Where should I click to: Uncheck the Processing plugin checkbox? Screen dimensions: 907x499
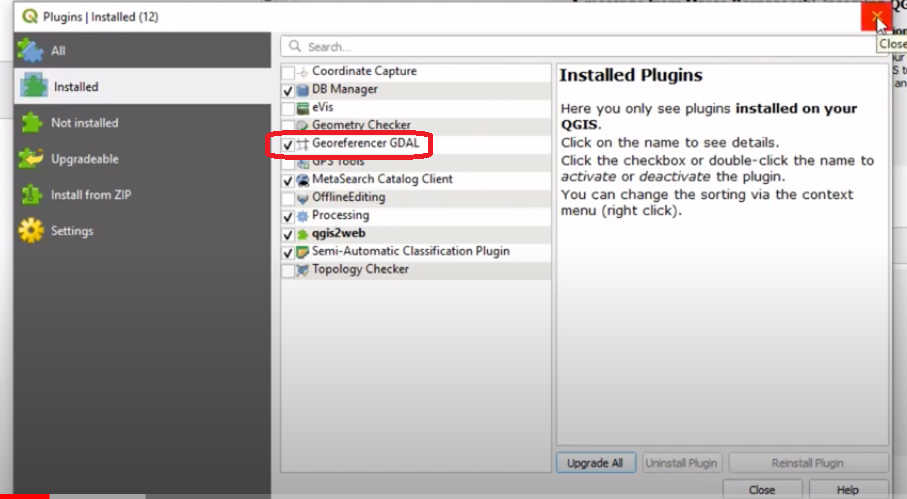tap(287, 216)
